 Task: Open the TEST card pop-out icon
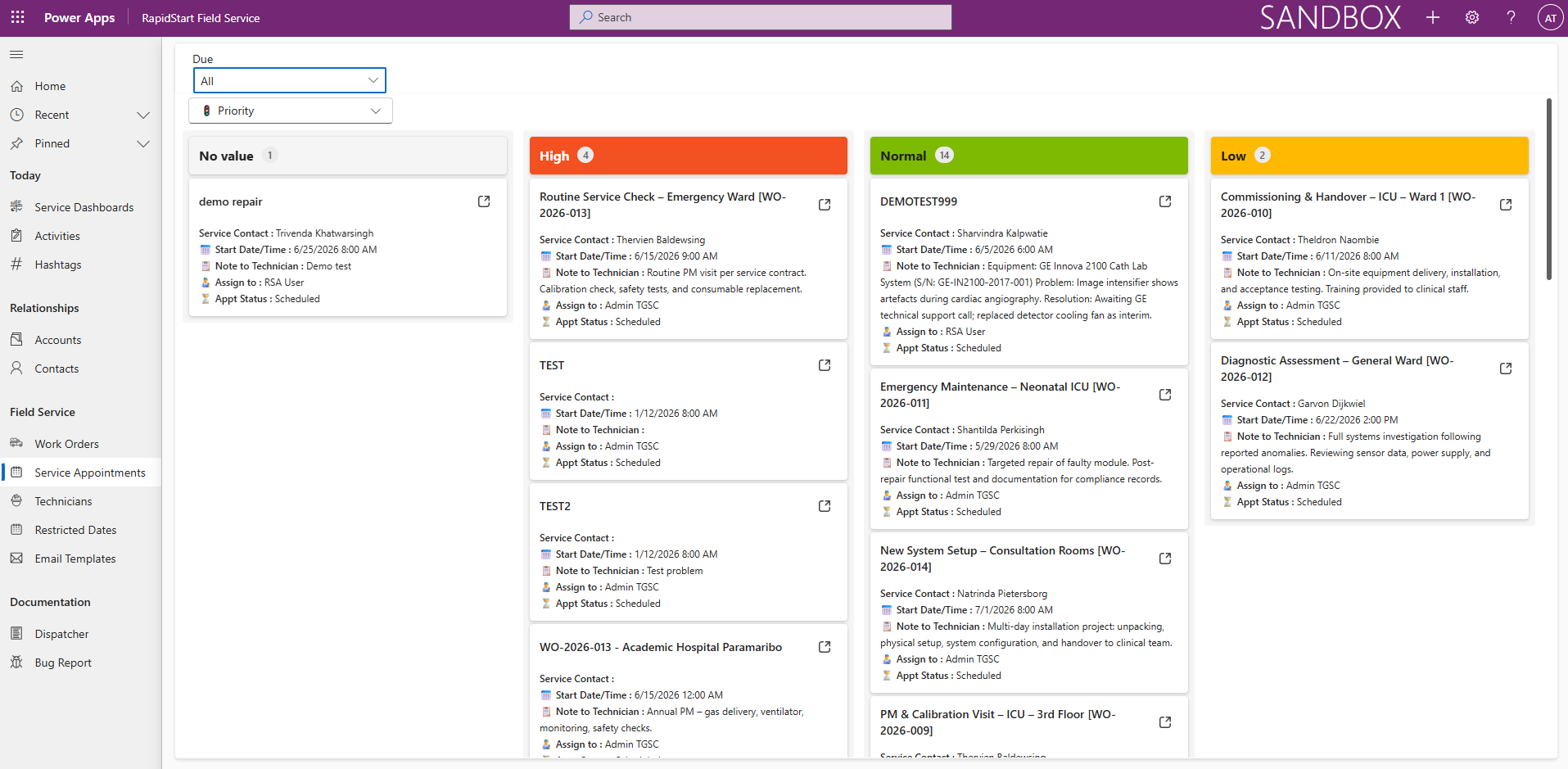(825, 365)
